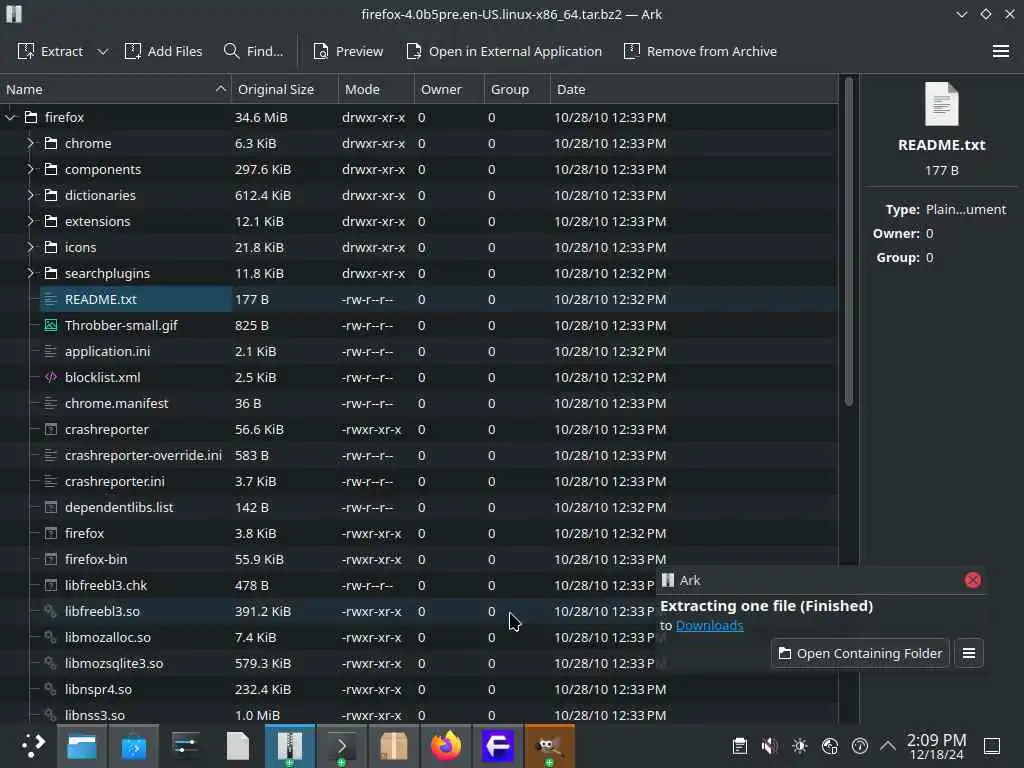Screen dimensions: 1024x768
Task: Select dependentlibs.list file
Action: point(119,507)
